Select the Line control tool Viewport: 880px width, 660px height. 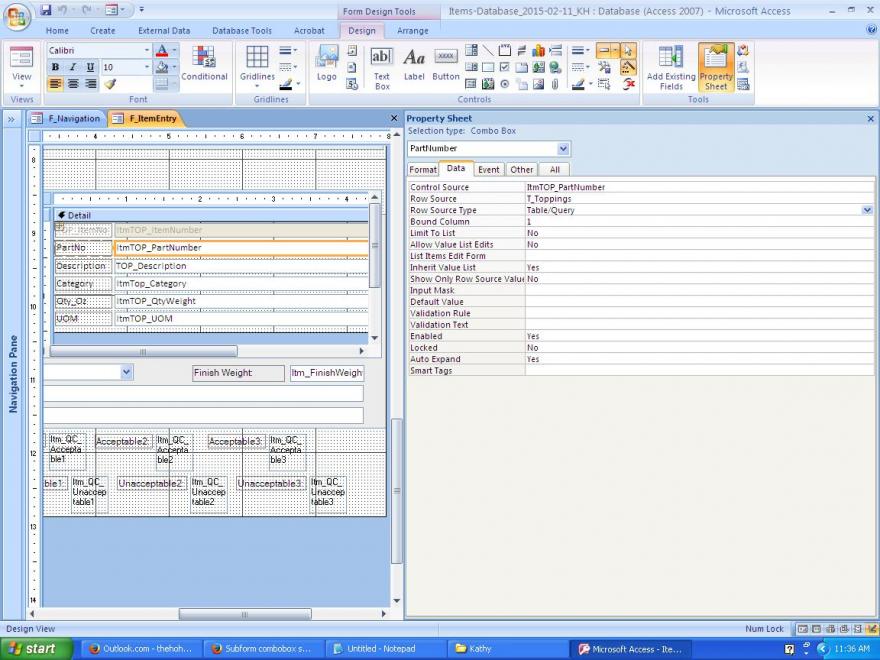pos(488,51)
